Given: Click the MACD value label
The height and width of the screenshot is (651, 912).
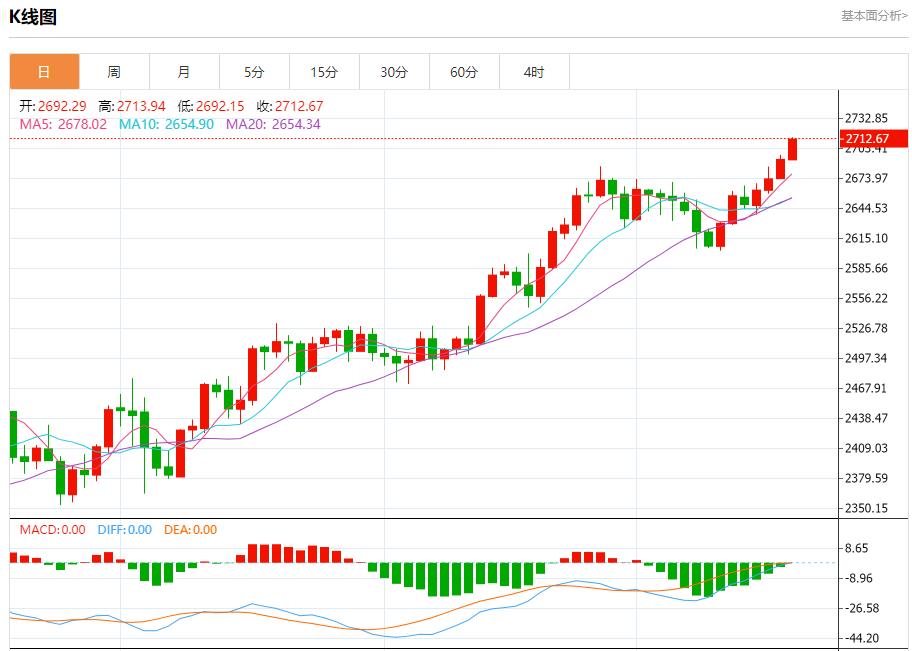Looking at the screenshot, I should pos(52,530).
